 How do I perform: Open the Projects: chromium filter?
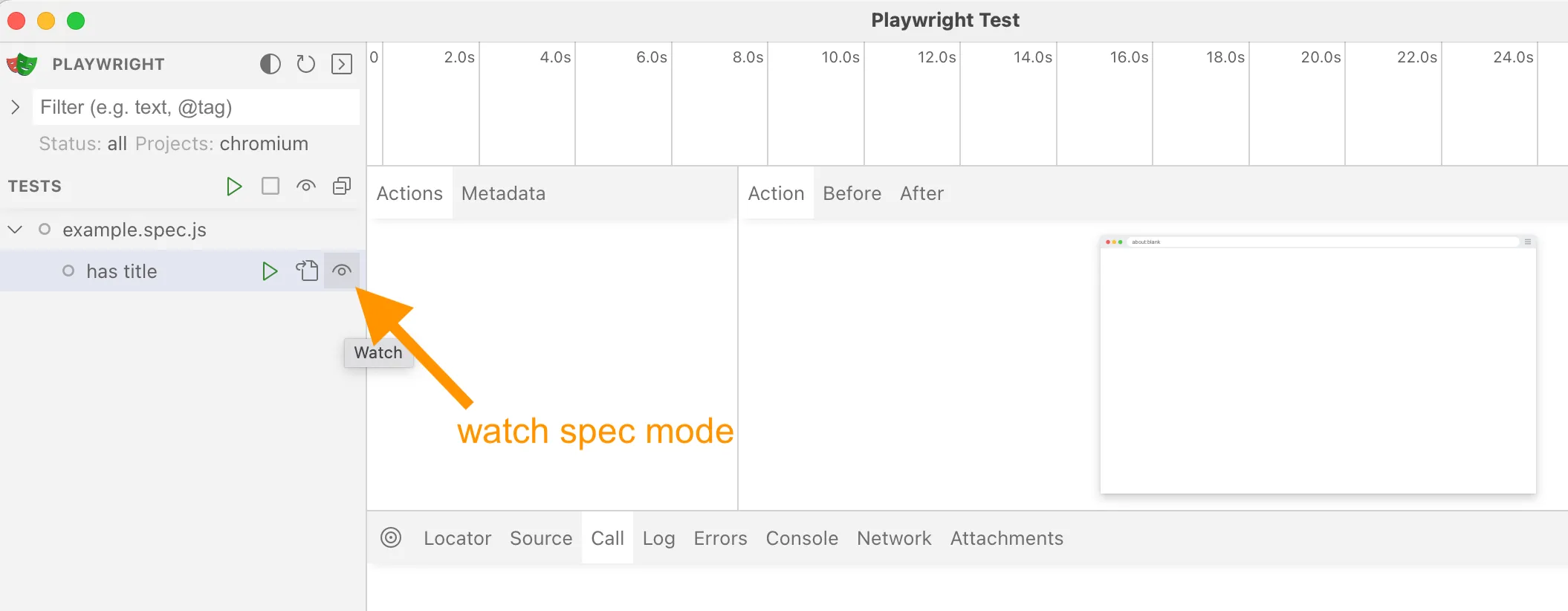(221, 143)
